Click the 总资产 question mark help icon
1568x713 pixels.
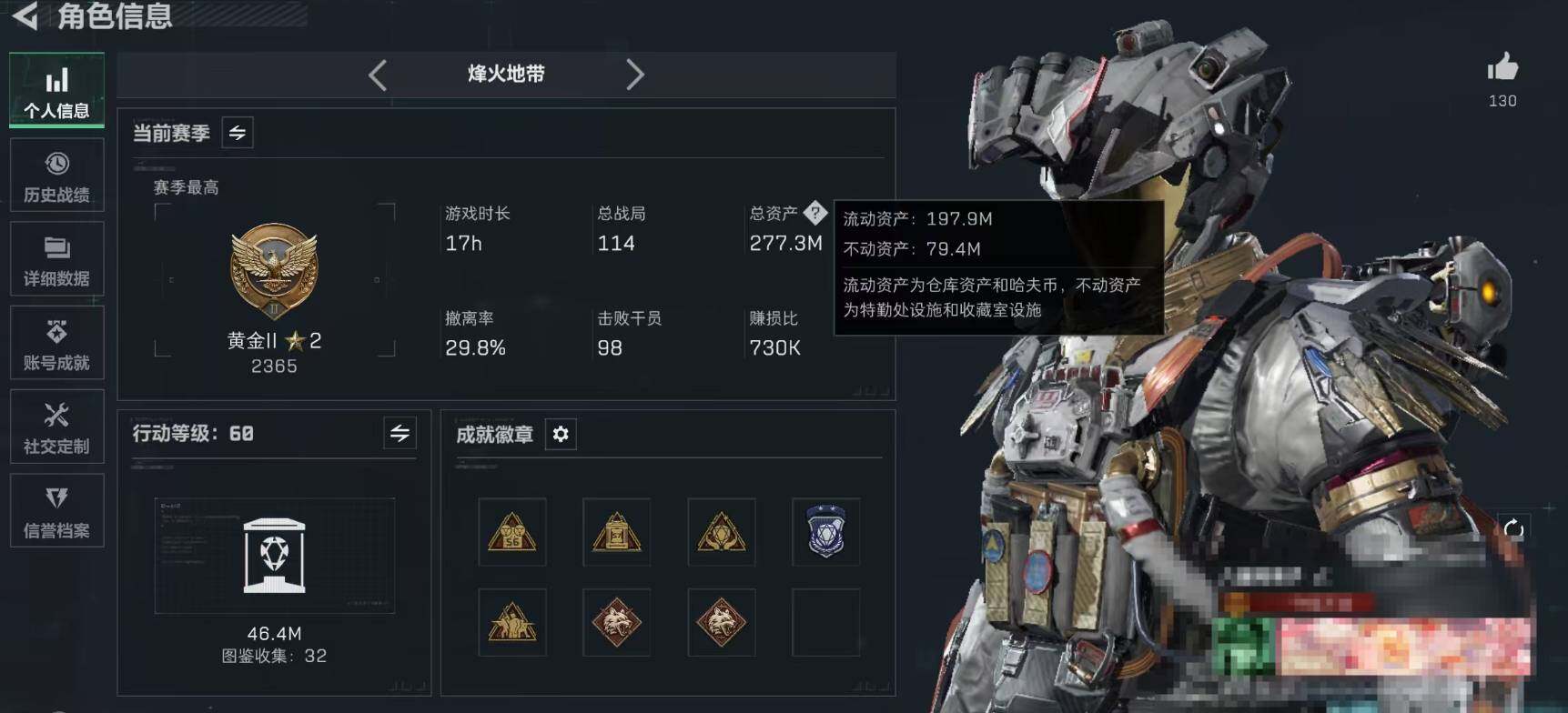tap(815, 213)
